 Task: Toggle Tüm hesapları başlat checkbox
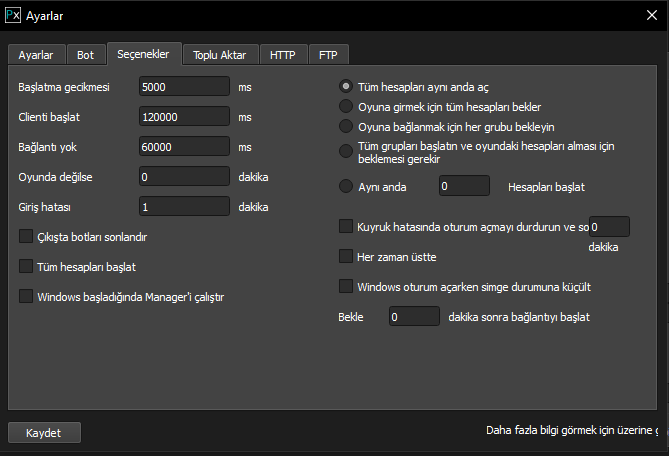26,266
